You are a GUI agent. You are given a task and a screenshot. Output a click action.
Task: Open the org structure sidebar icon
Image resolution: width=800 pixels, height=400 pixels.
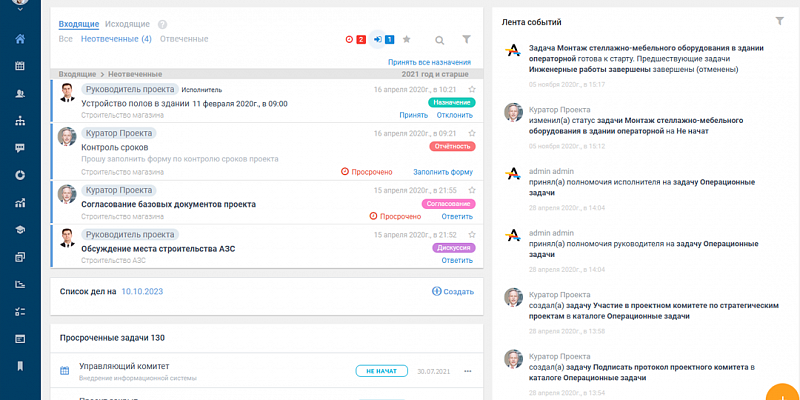click(20, 121)
